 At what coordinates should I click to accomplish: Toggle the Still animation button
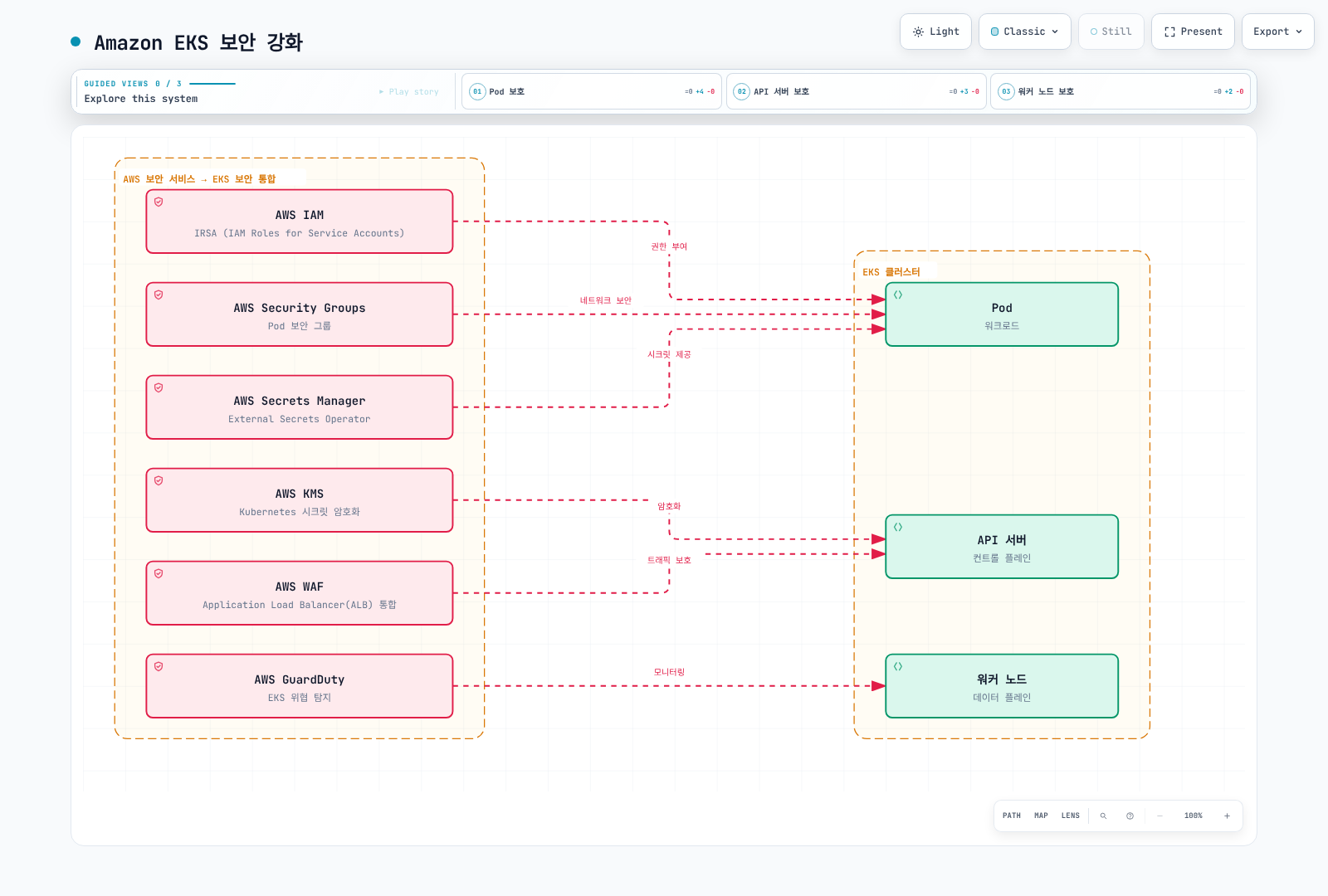(1111, 32)
